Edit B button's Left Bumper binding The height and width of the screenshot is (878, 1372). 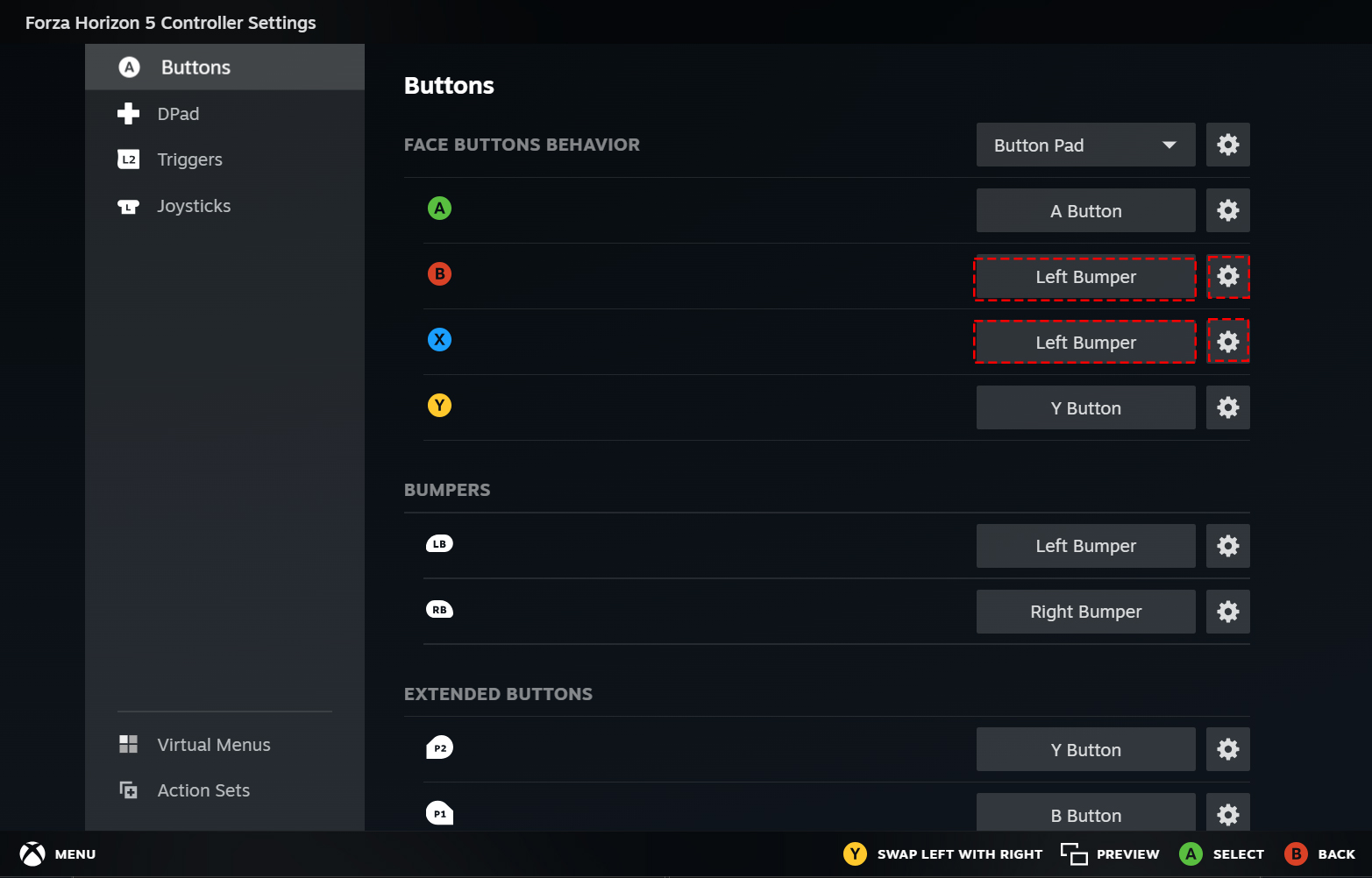[1085, 277]
